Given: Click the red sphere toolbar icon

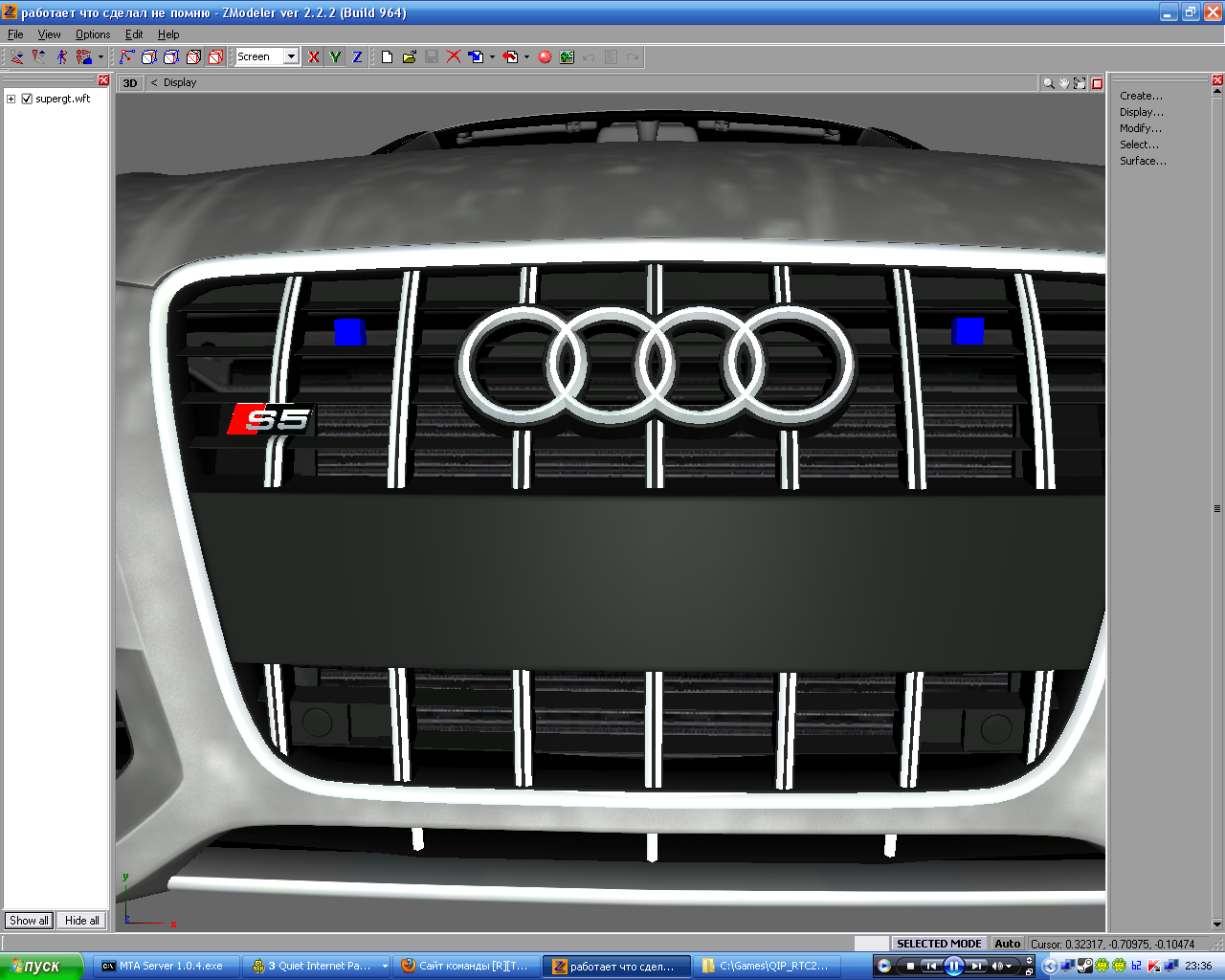Looking at the screenshot, I should point(545,57).
